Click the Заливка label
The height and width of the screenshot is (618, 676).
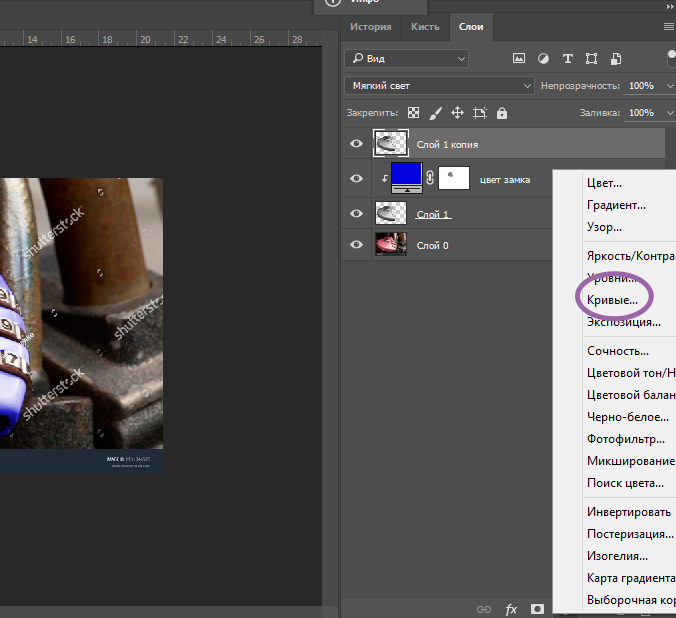point(600,113)
